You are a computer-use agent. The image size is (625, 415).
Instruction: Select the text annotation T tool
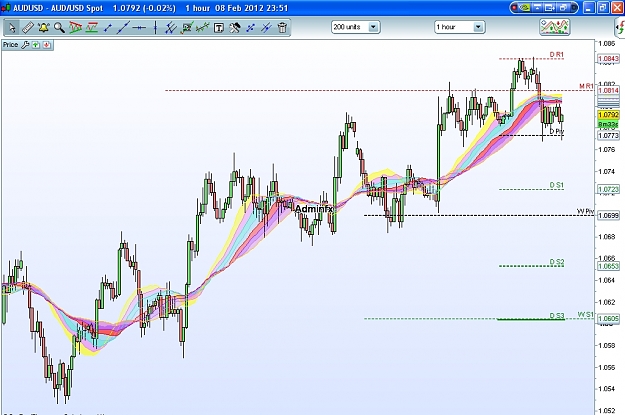click(219, 28)
